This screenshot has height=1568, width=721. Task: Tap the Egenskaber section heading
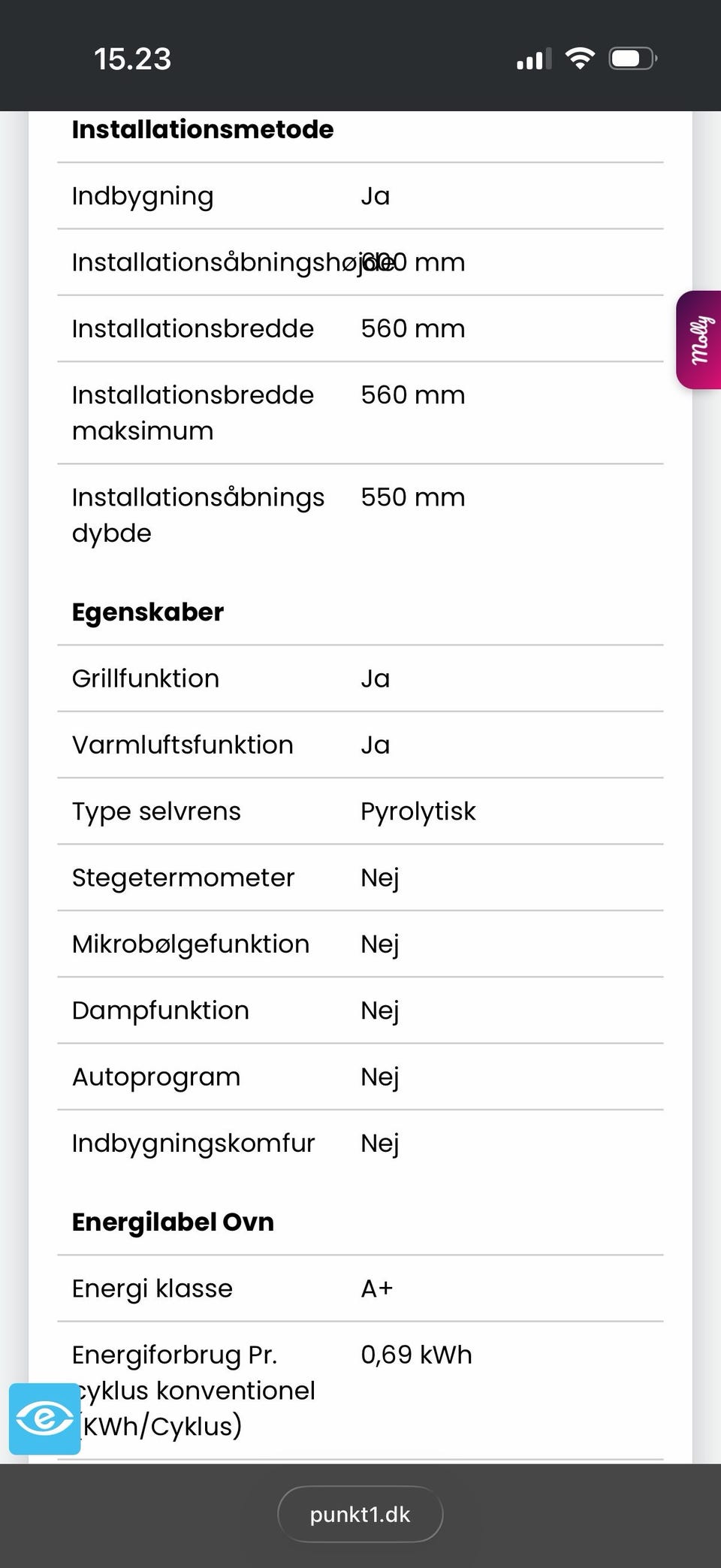[148, 612]
